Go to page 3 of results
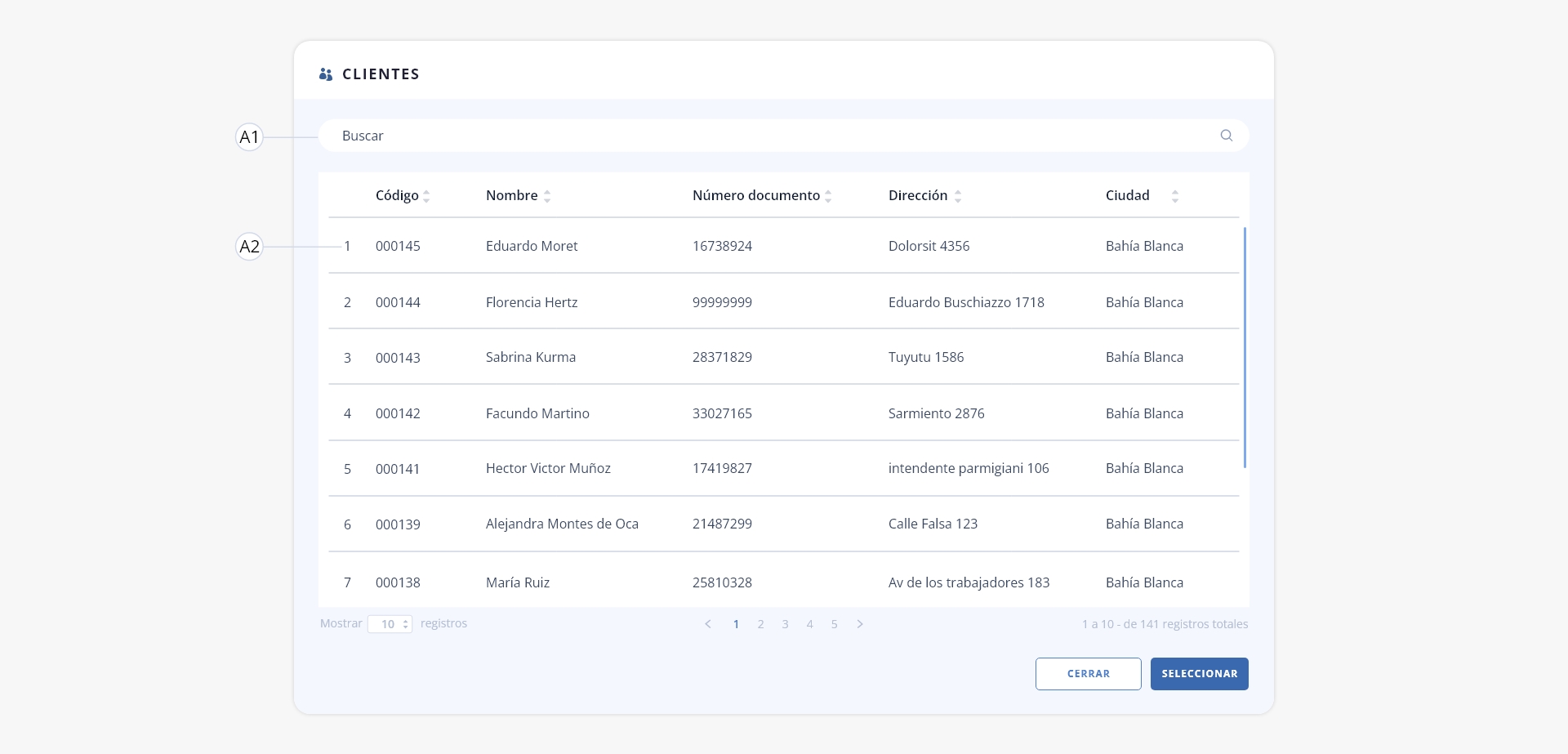 point(785,624)
